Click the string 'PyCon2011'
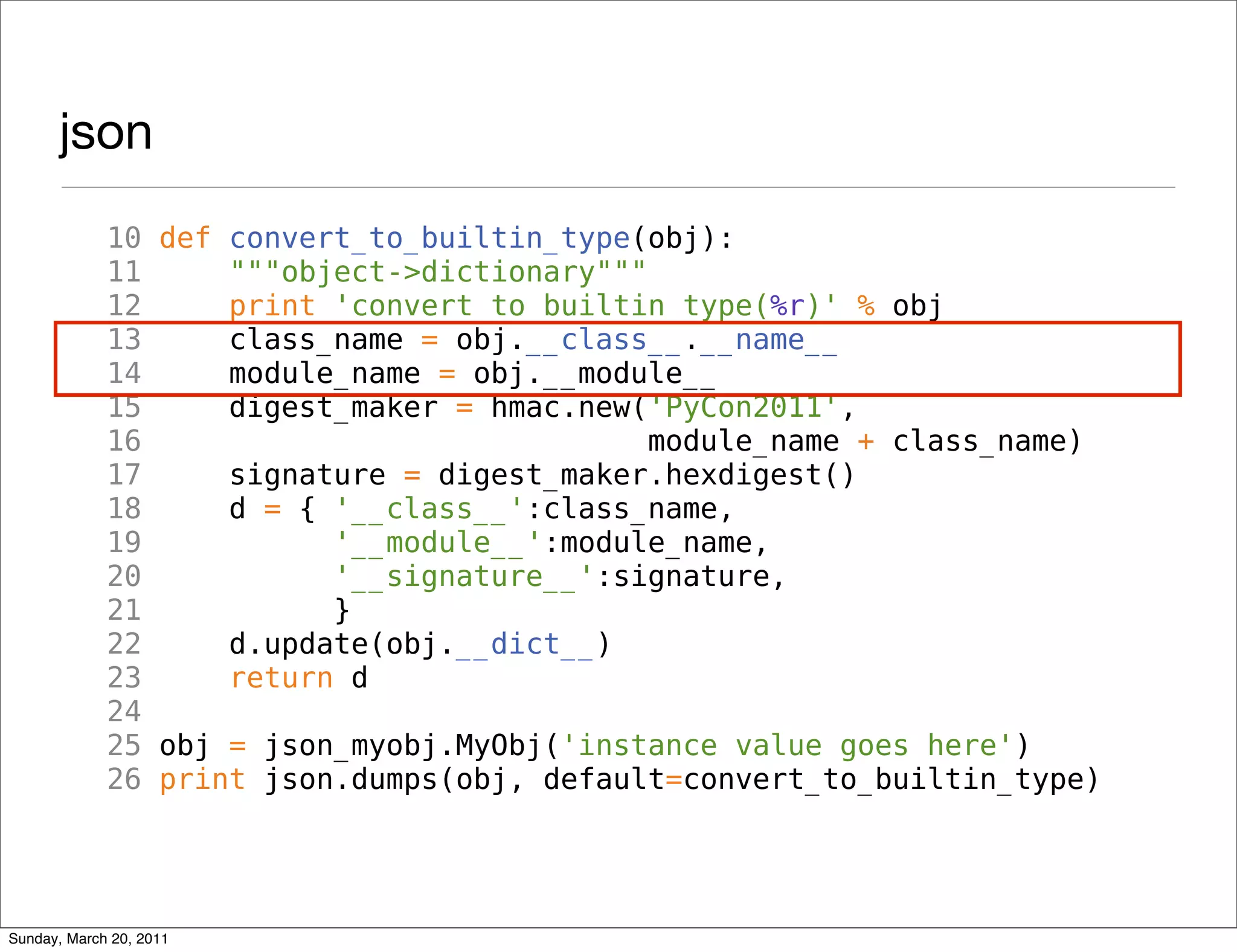1237x952 pixels. pyautogui.click(x=743, y=407)
